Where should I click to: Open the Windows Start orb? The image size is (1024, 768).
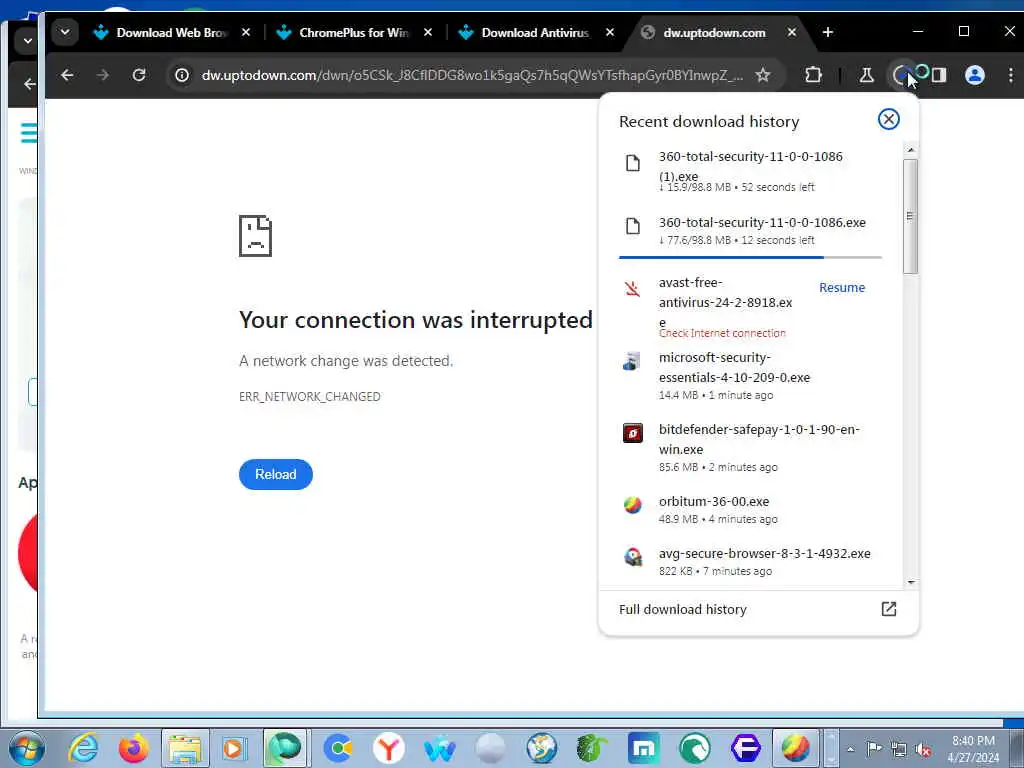[x=26, y=748]
